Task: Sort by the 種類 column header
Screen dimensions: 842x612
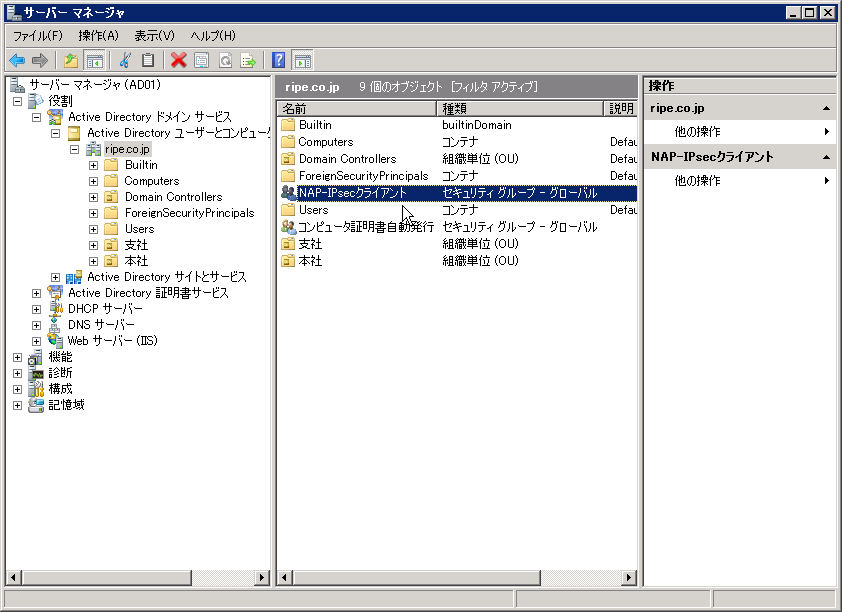Action: pyautogui.click(x=520, y=108)
